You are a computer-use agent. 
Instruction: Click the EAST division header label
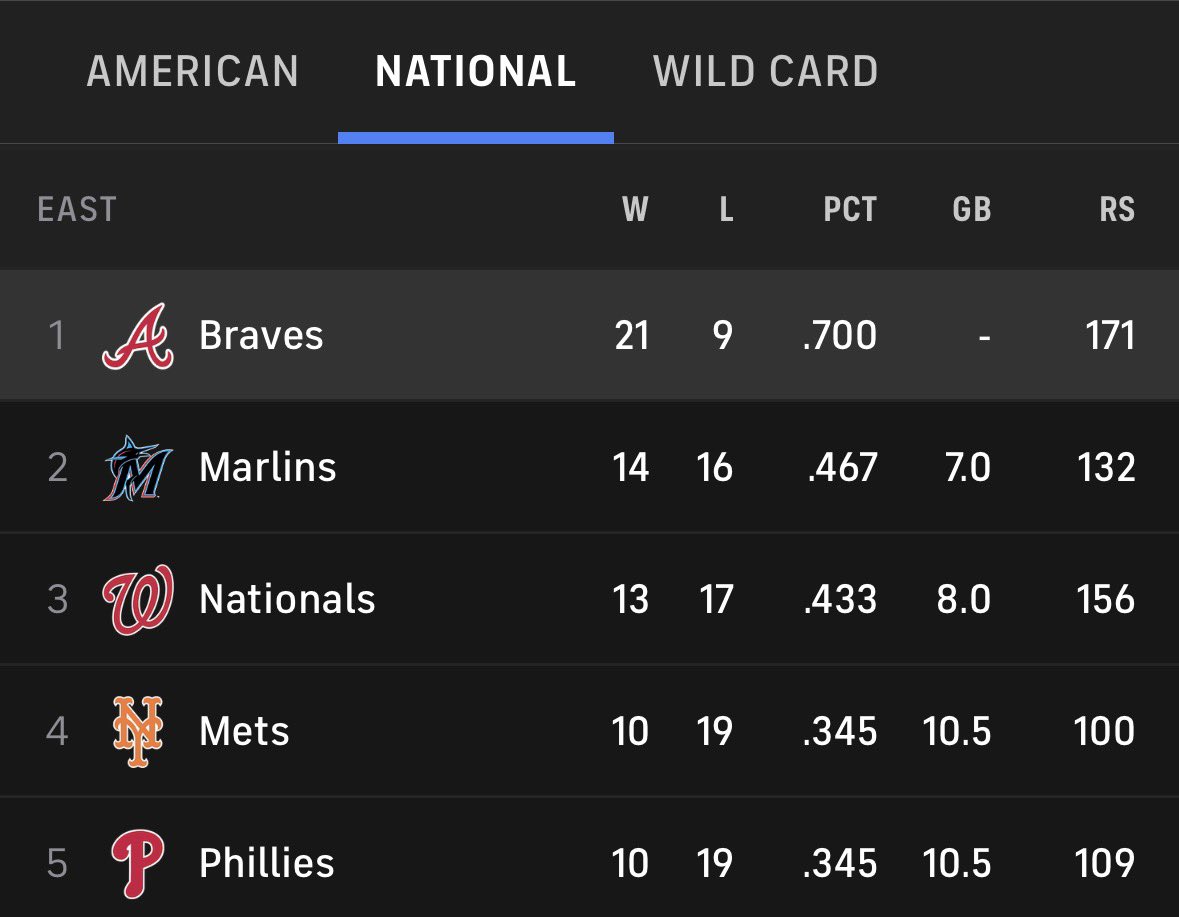point(77,209)
